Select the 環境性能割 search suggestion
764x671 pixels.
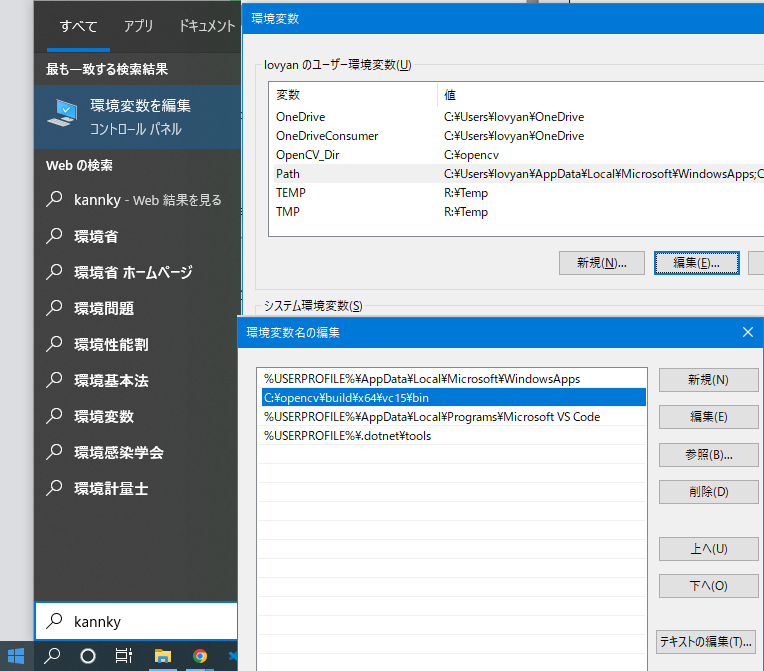point(137,344)
